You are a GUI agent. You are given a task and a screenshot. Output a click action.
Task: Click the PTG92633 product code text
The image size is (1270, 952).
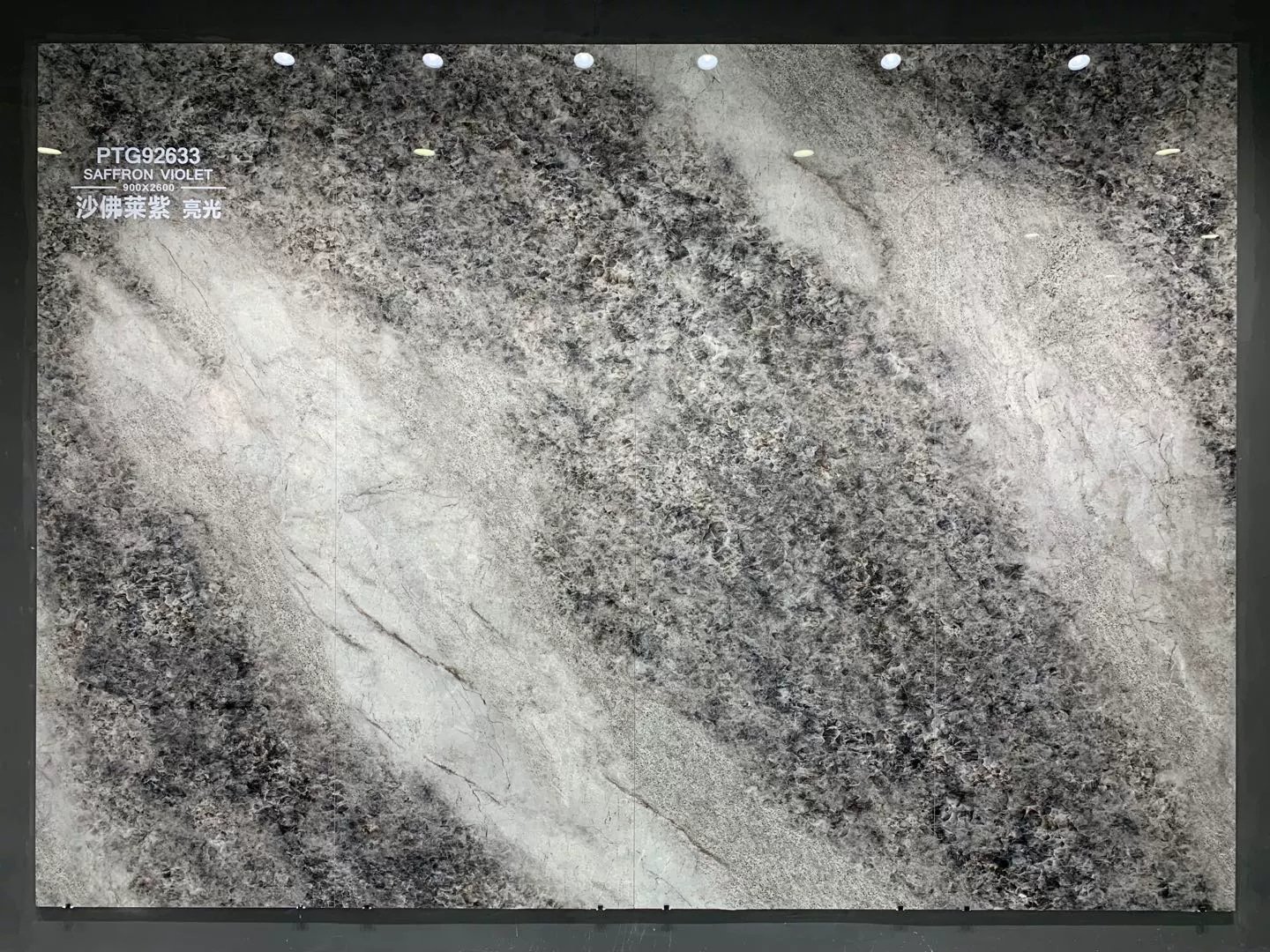point(148,156)
